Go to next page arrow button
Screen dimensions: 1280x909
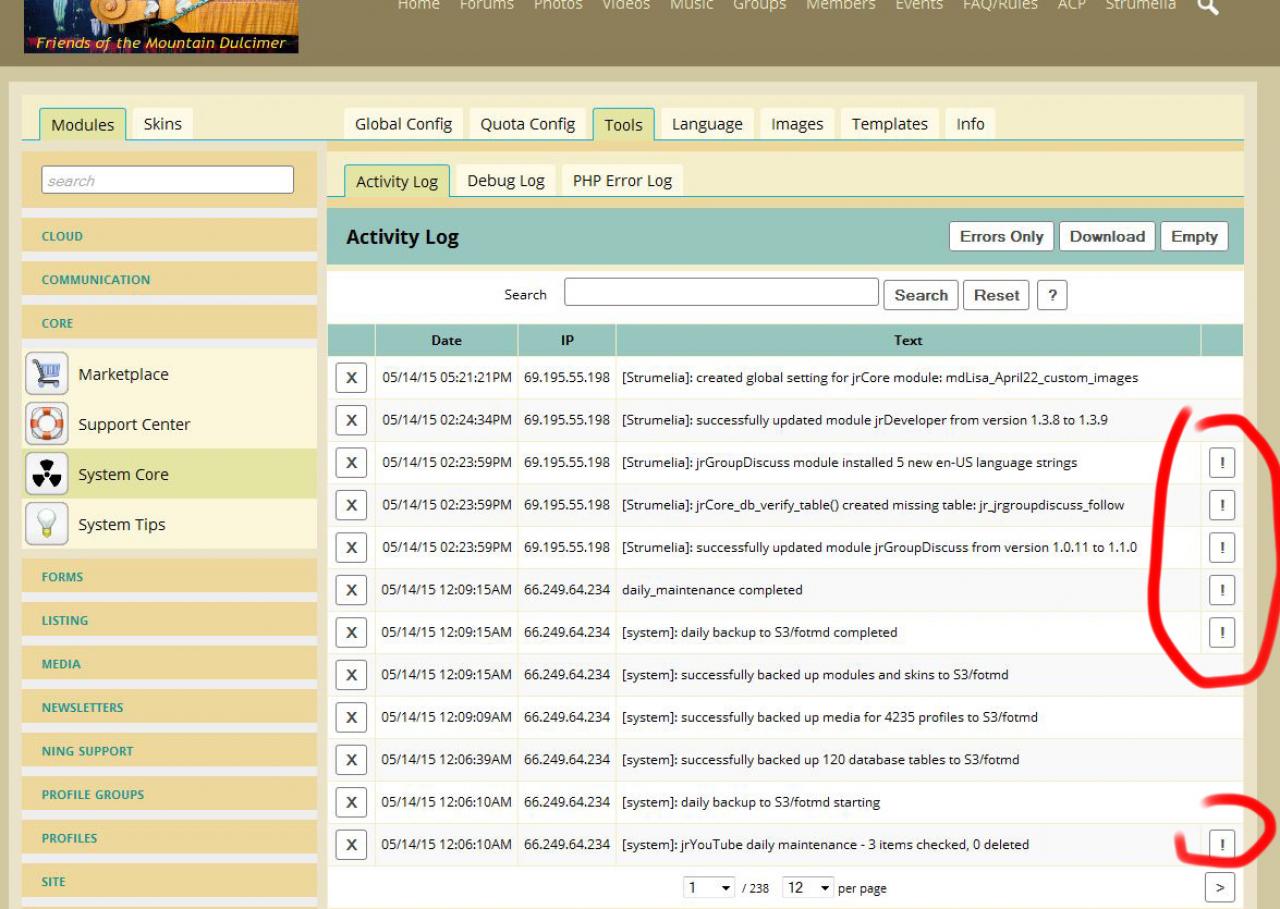(x=1219, y=887)
